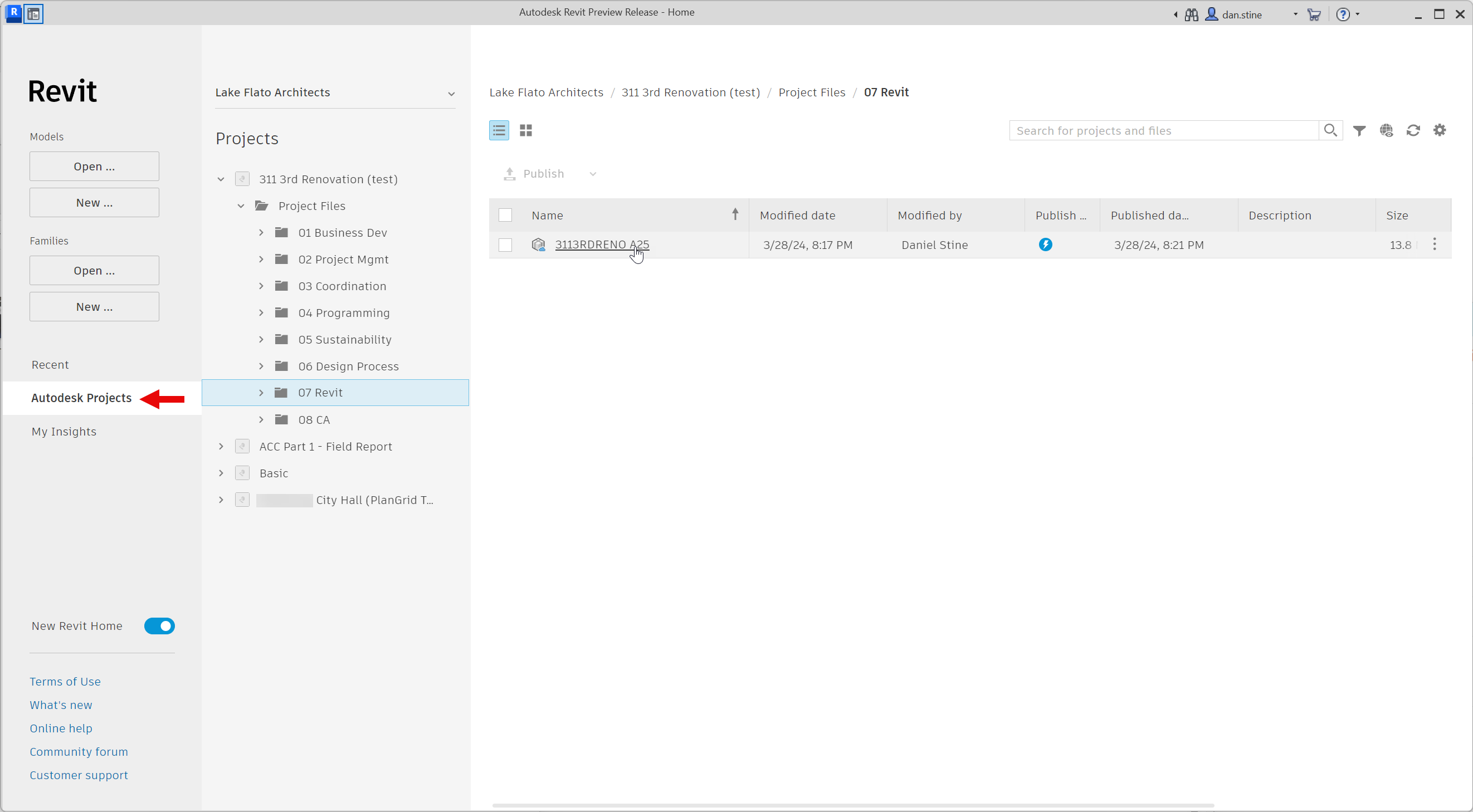Click the horizontal scrollbar at bottom
This screenshot has width=1473, height=812.
[852, 806]
